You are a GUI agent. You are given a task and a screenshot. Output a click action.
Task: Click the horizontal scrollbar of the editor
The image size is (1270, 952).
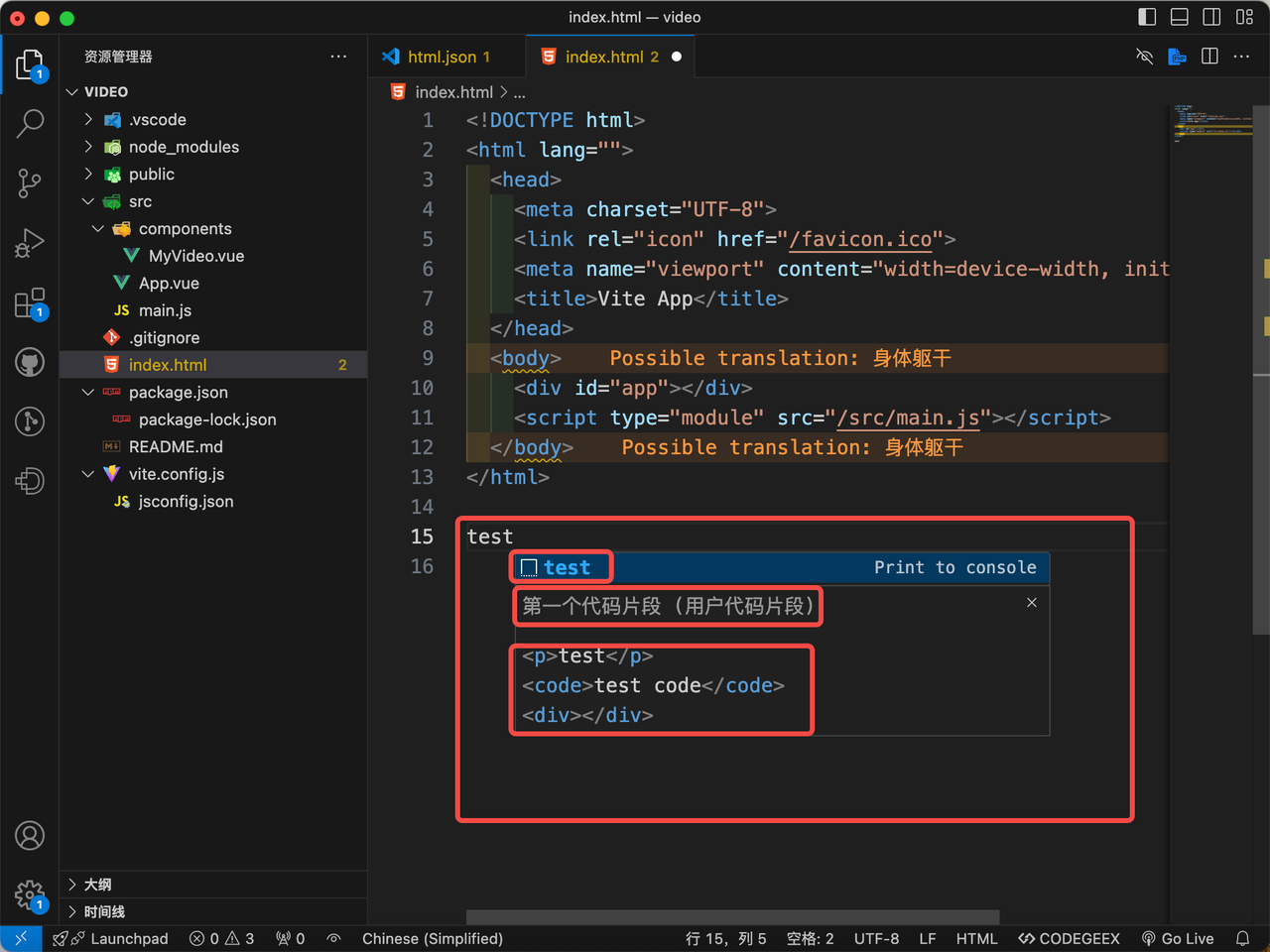click(x=732, y=917)
